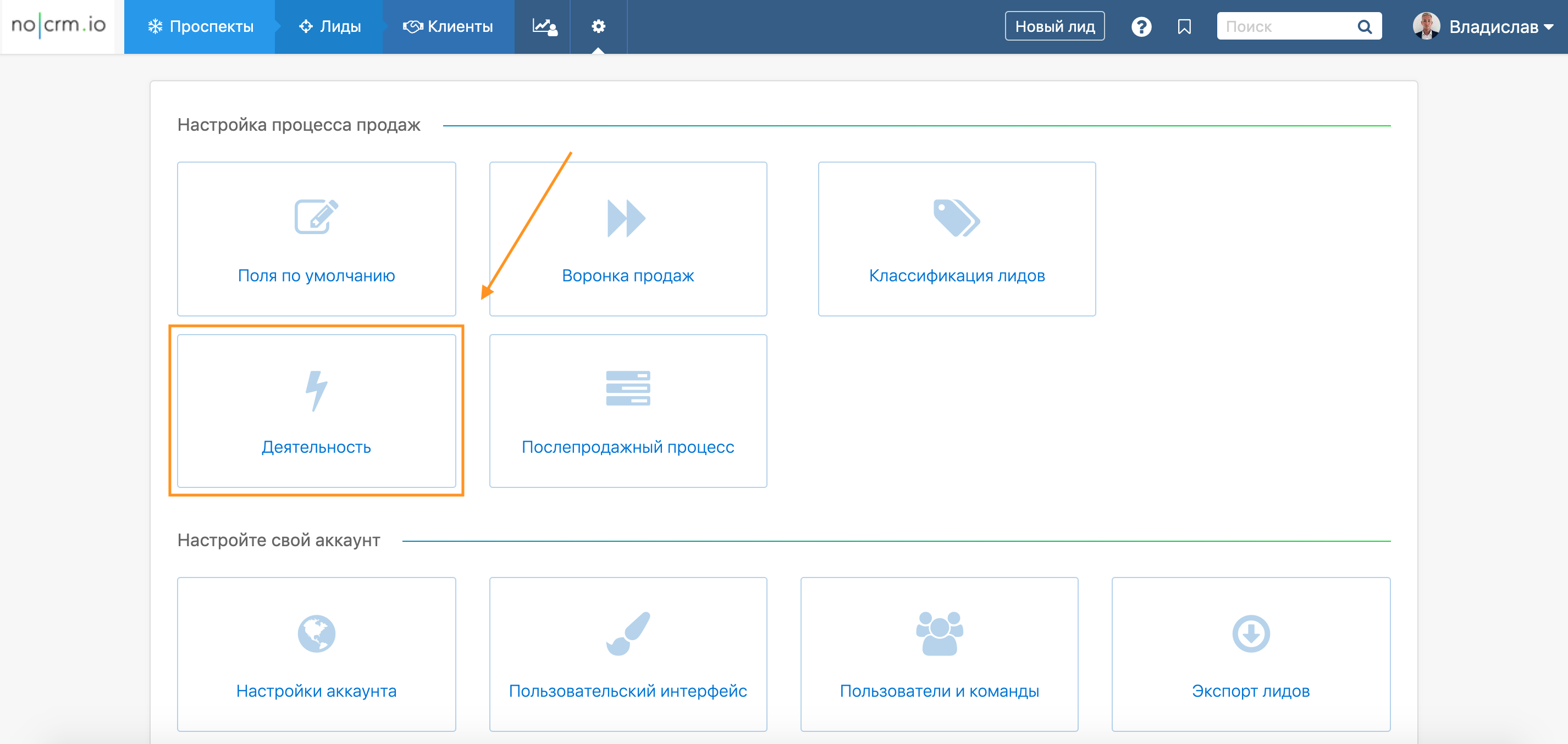Click the tags icon for Классификация лидов
The image size is (1568, 744).
coord(956,218)
